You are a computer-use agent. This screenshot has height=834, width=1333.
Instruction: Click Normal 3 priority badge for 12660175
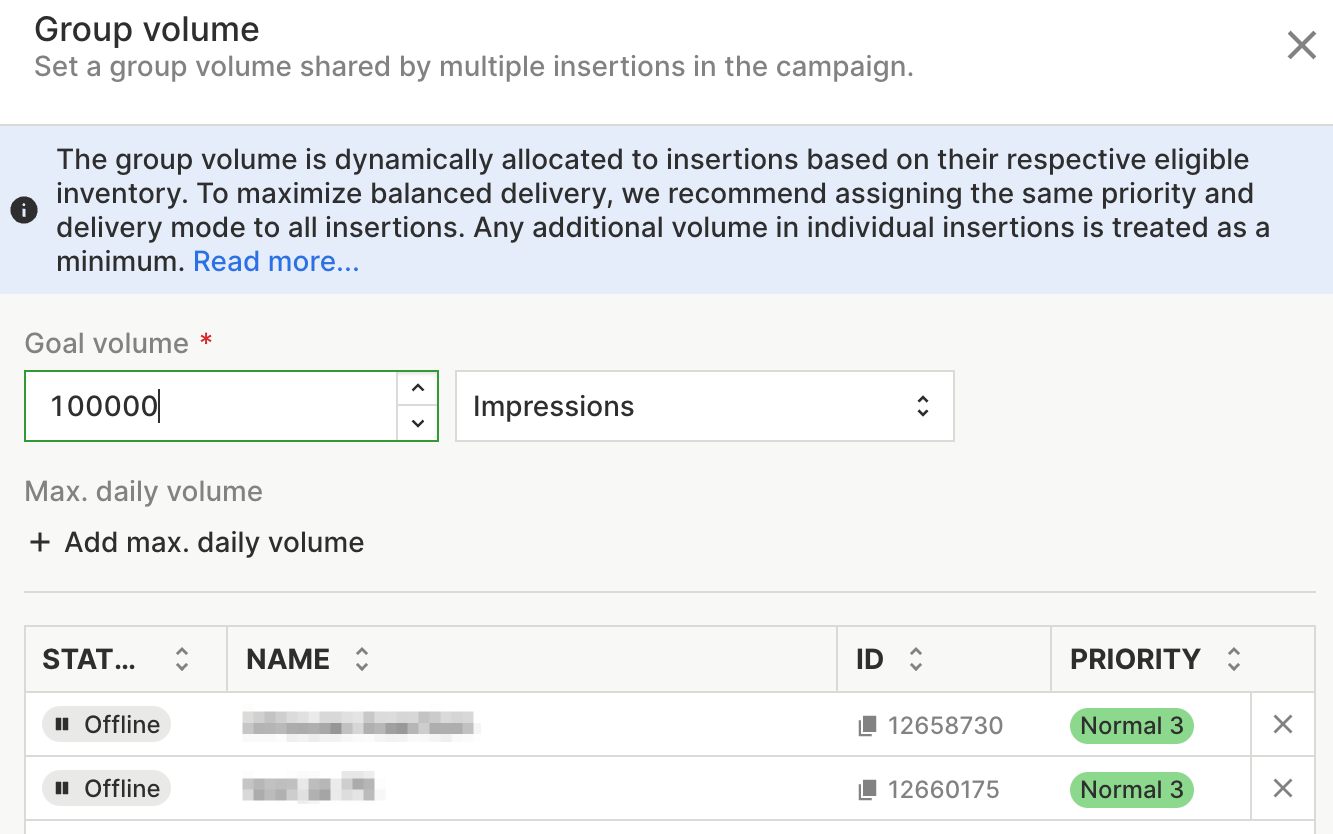[1131, 790]
